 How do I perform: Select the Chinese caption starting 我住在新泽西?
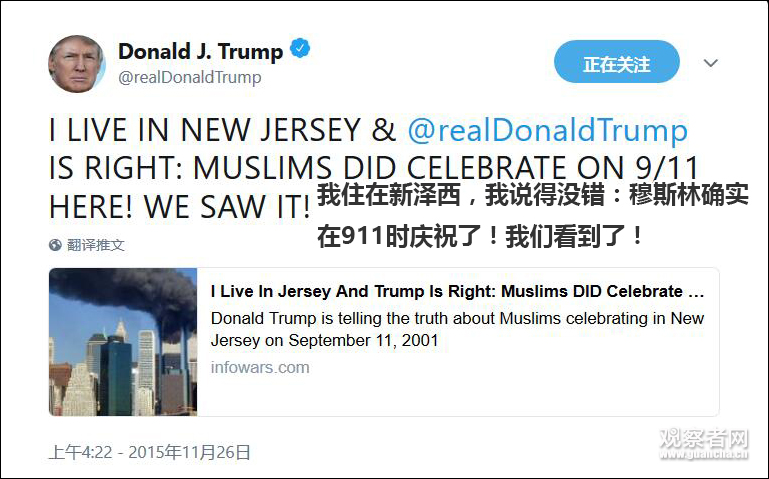coord(533,195)
